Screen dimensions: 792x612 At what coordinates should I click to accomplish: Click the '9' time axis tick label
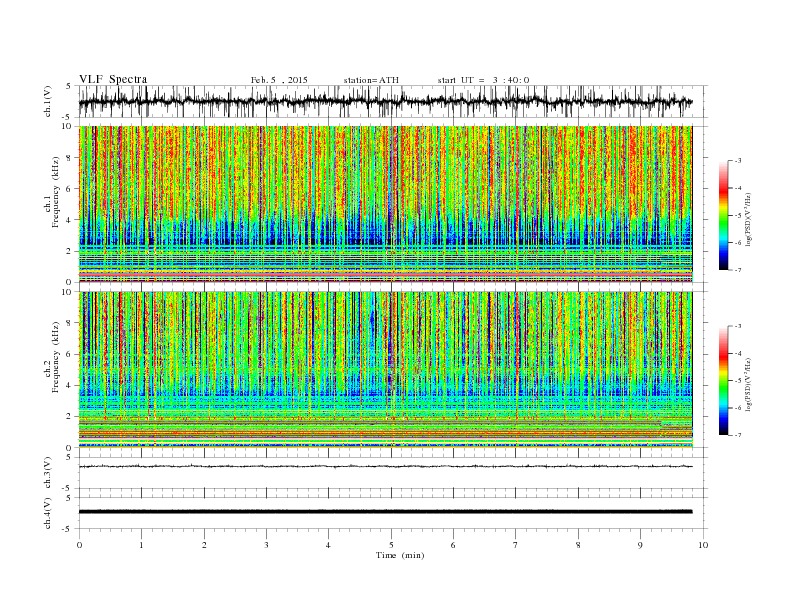[640, 545]
